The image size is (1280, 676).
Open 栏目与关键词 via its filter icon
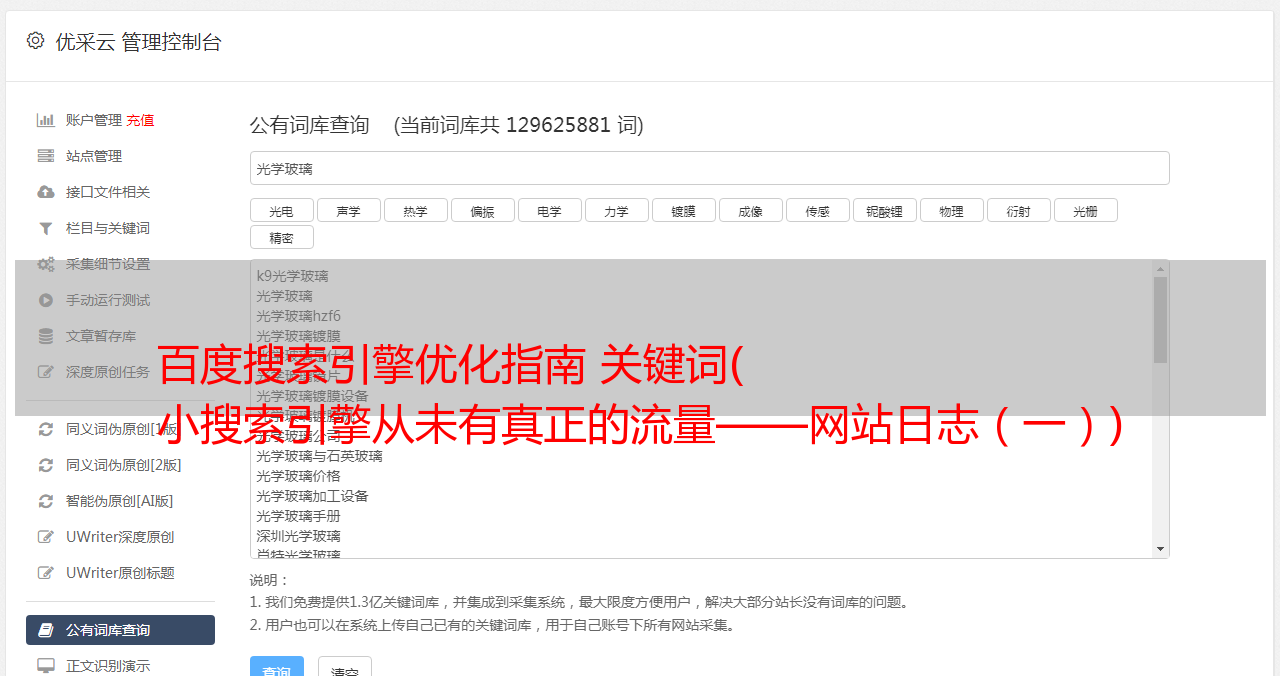(45, 228)
